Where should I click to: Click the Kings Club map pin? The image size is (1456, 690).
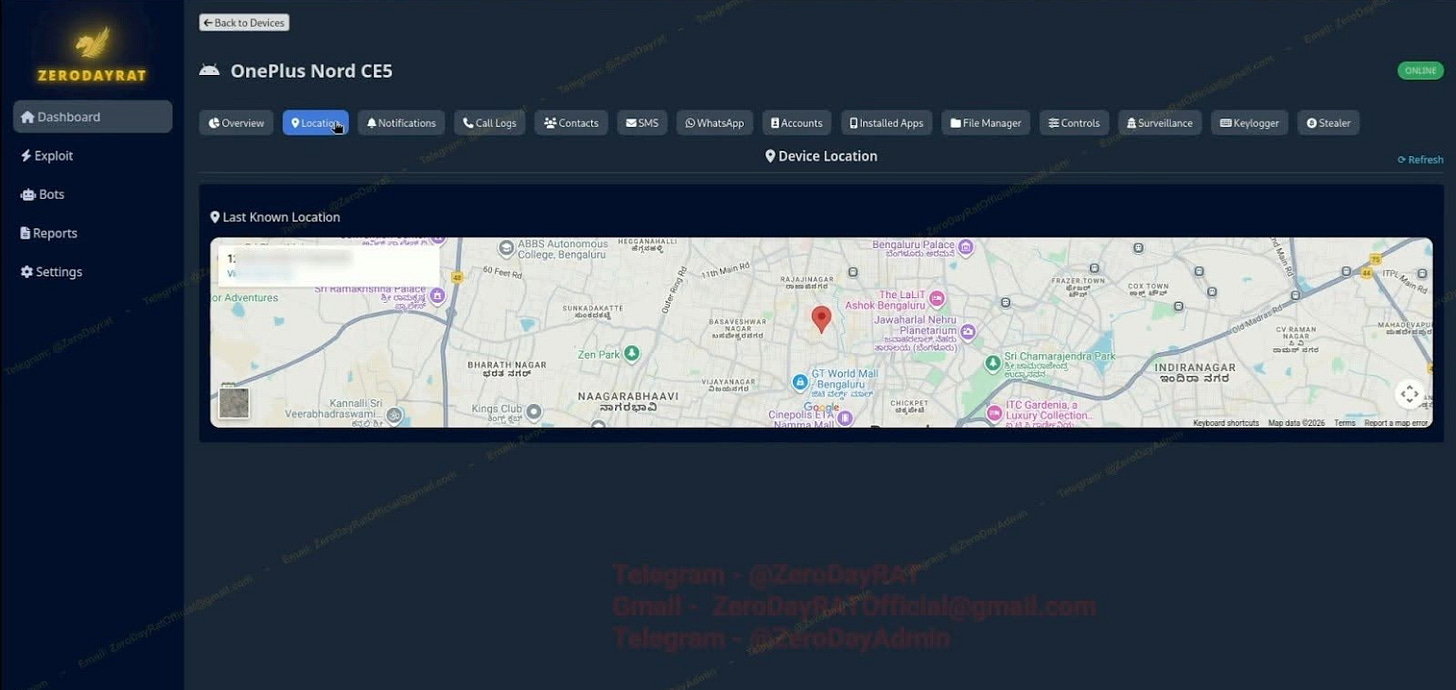click(535, 411)
